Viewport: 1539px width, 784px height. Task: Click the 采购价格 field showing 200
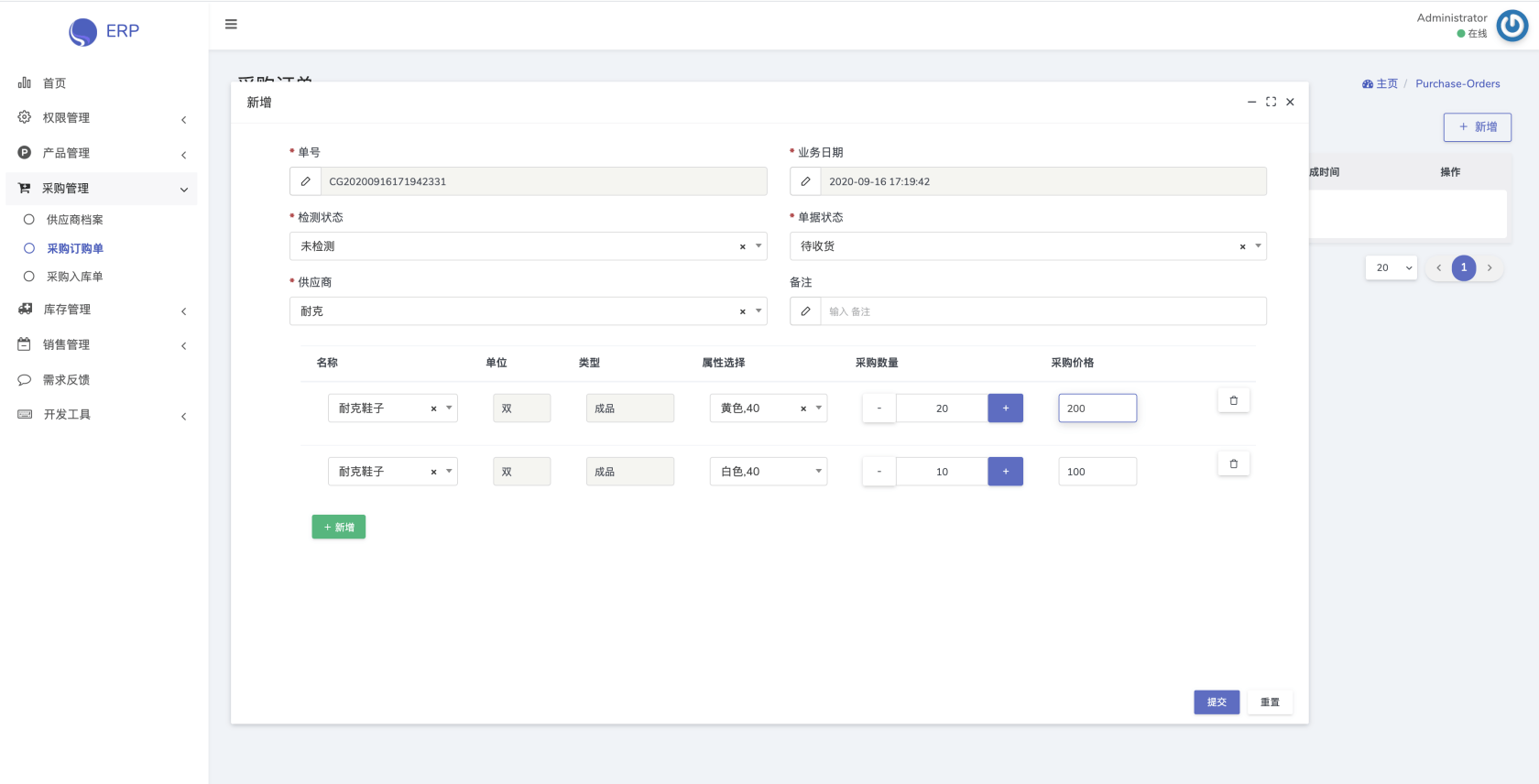[x=1097, y=408]
